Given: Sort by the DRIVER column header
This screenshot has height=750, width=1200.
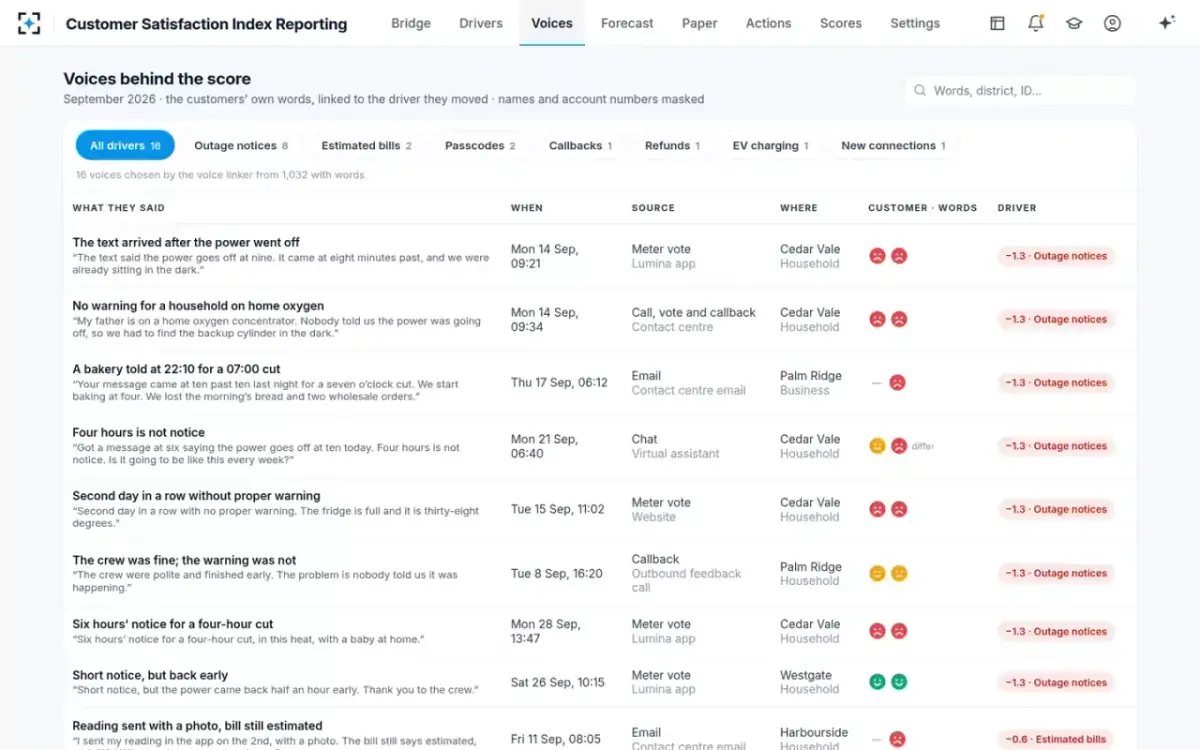Looking at the screenshot, I should click(1017, 208).
